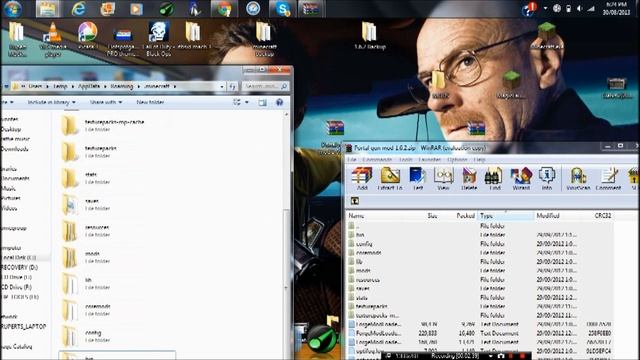This screenshot has width=640, height=360.
Task: Click New folder in Explorer toolbar
Action: click(x=150, y=102)
